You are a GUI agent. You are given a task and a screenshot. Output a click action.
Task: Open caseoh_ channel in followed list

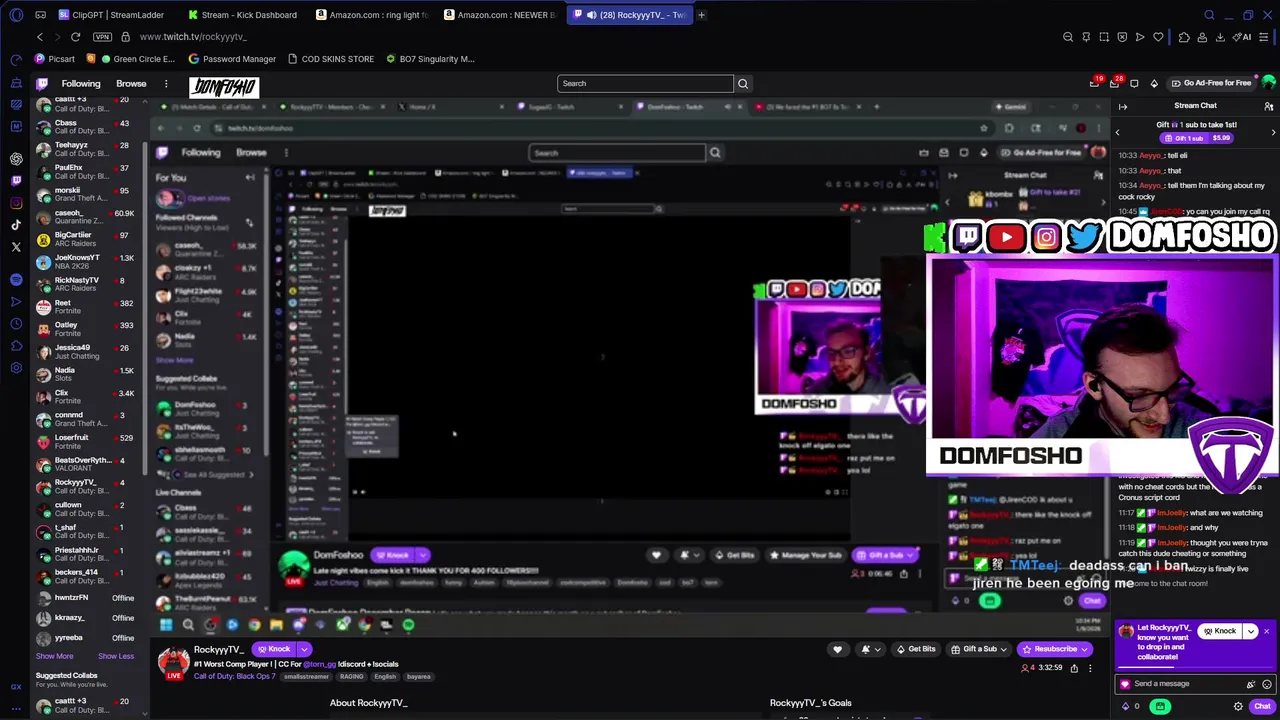coord(85,217)
